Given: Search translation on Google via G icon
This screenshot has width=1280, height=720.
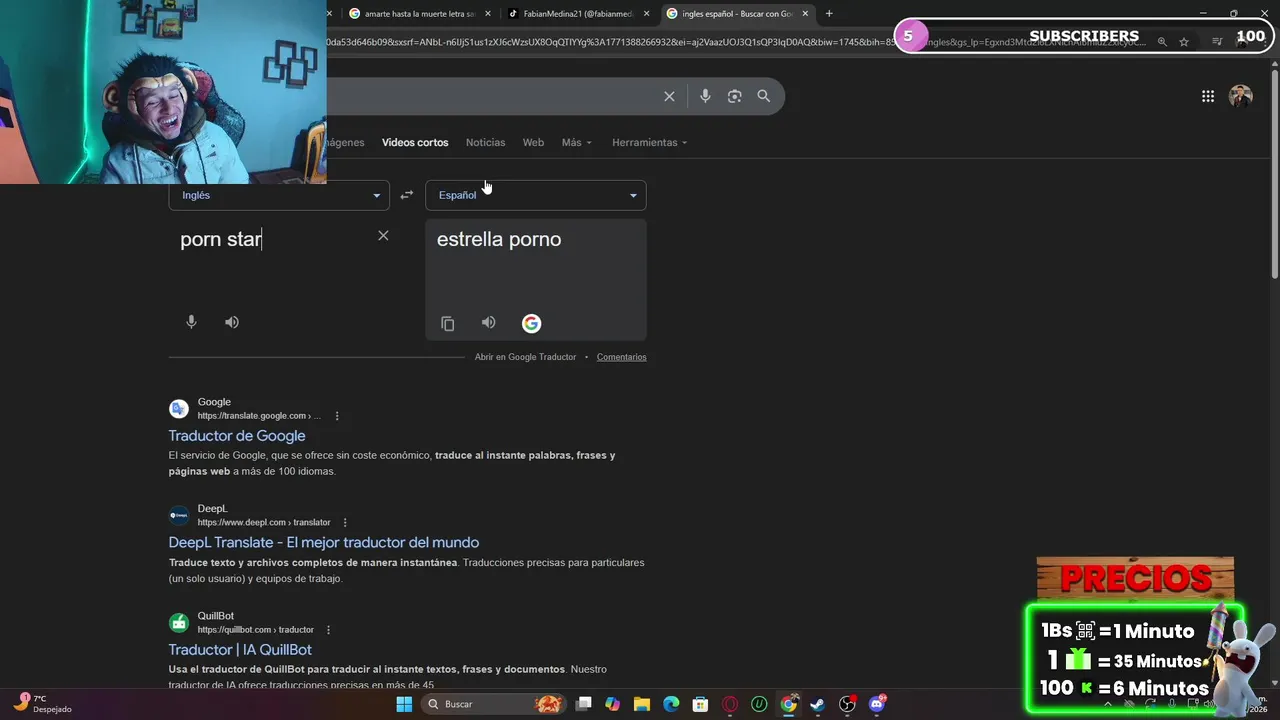Looking at the screenshot, I should point(531,323).
